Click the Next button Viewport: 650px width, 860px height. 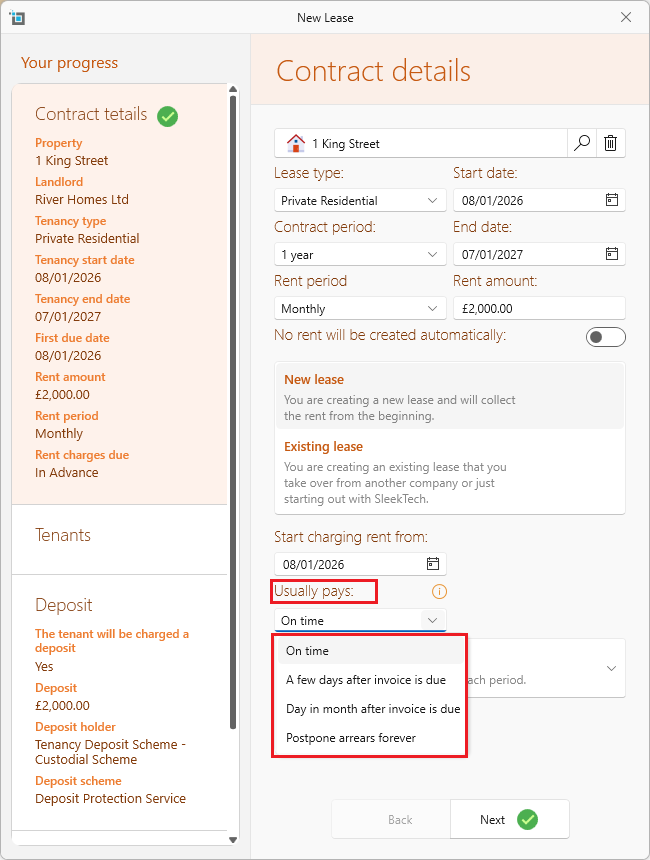pos(510,819)
